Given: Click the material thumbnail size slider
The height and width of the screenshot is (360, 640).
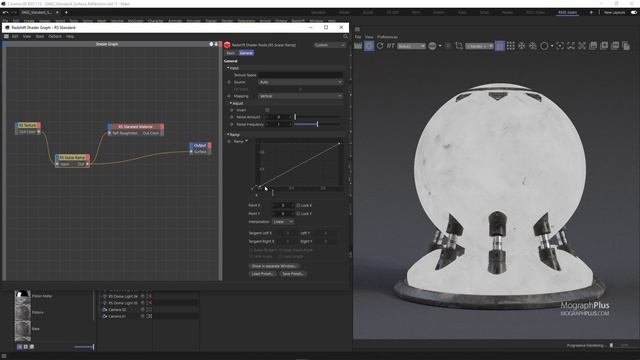Looking at the screenshot, I should pyautogui.click(x=84, y=347).
